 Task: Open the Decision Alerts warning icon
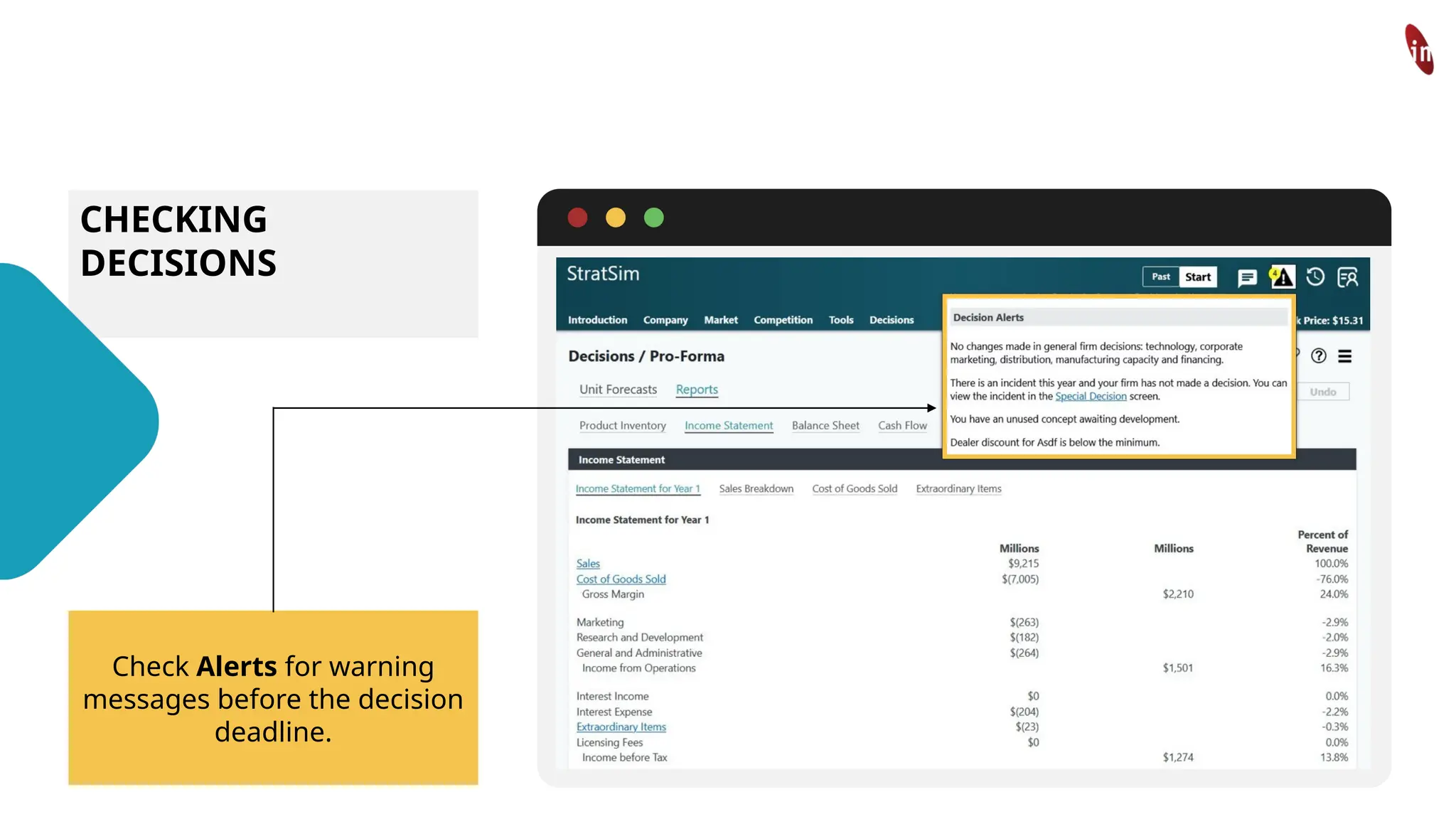(x=1282, y=277)
